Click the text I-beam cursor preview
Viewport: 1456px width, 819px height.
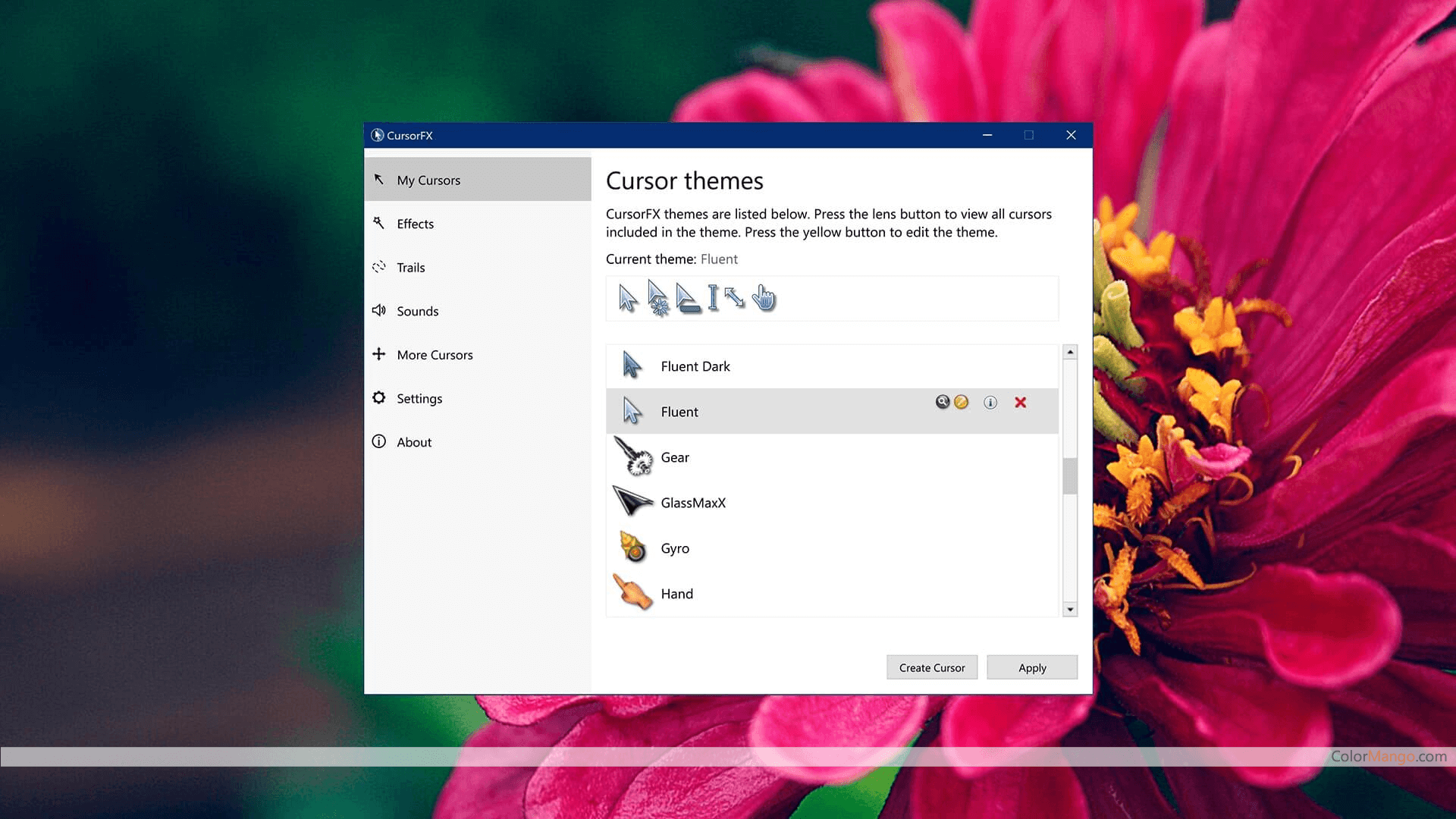point(713,298)
